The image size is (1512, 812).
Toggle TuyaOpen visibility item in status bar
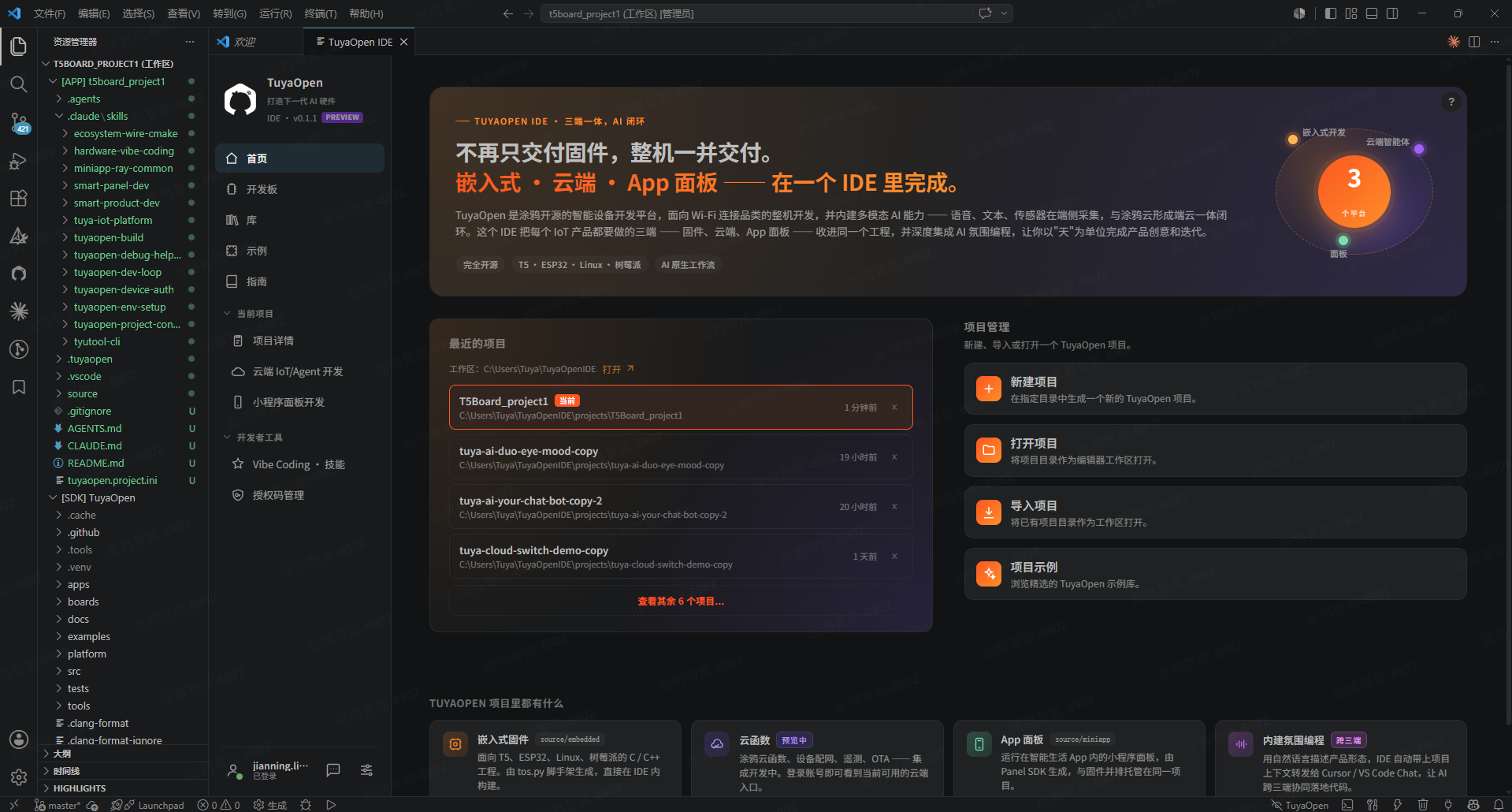[x=1300, y=805]
